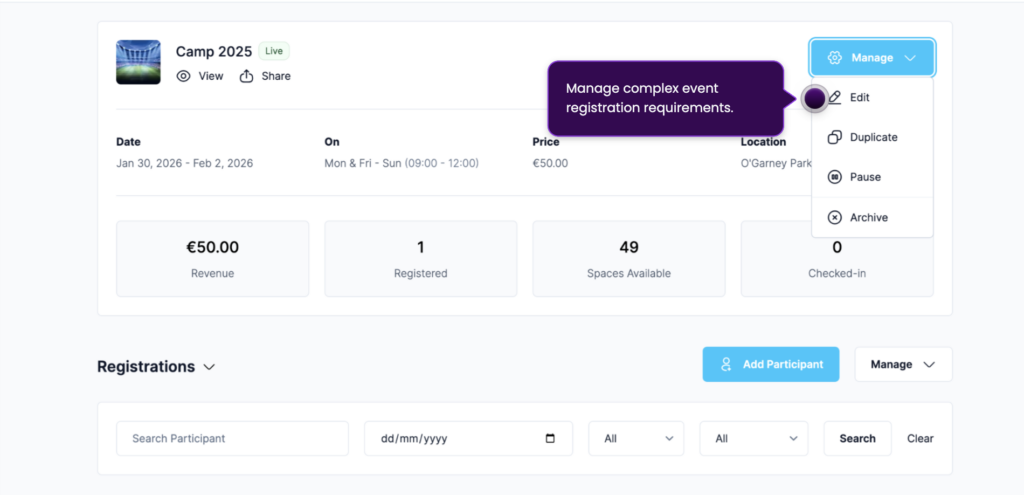1024x495 pixels.
Task: Click the eye icon beside View
Action: pos(184,76)
